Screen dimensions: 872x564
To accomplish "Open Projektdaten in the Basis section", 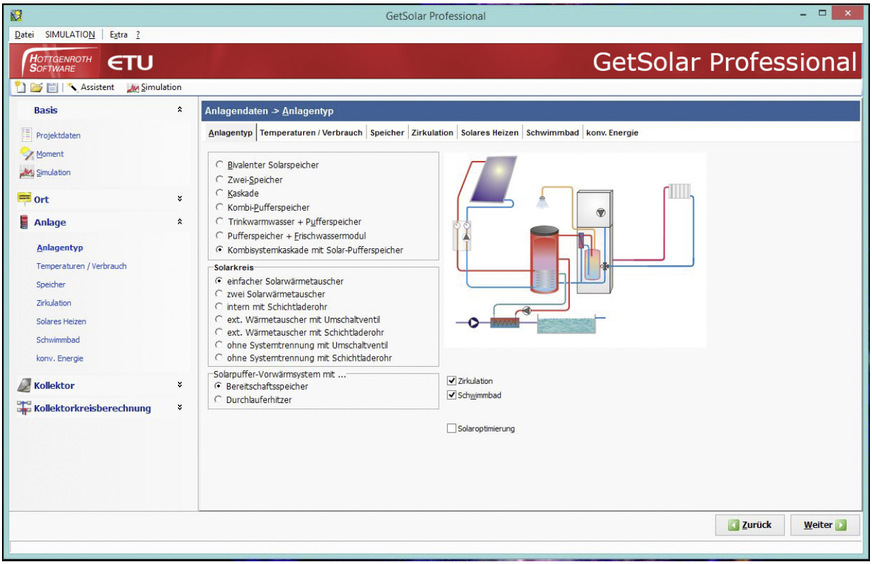I will pyautogui.click(x=58, y=135).
